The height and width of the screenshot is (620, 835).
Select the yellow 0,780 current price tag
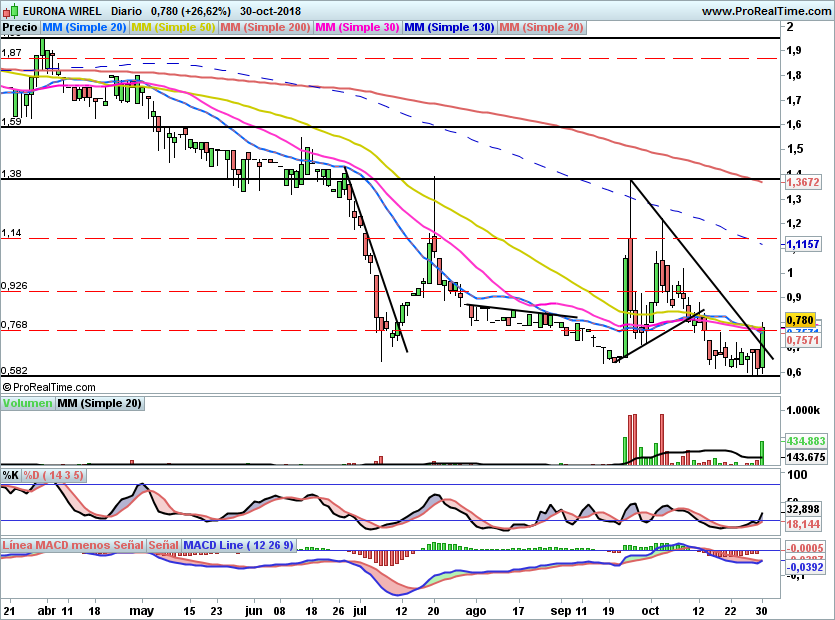click(x=800, y=320)
